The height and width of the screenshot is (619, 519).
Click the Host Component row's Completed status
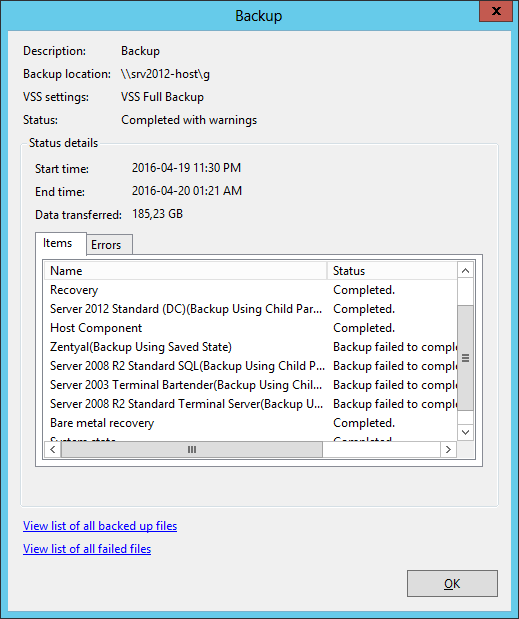364,328
